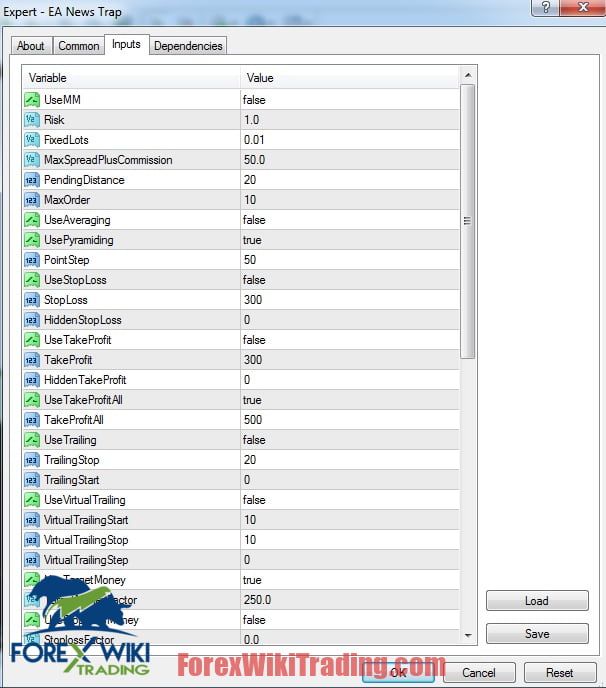The width and height of the screenshot is (606, 688).
Task: Click the HiddenStopLoss variable name
Action: [83, 320]
